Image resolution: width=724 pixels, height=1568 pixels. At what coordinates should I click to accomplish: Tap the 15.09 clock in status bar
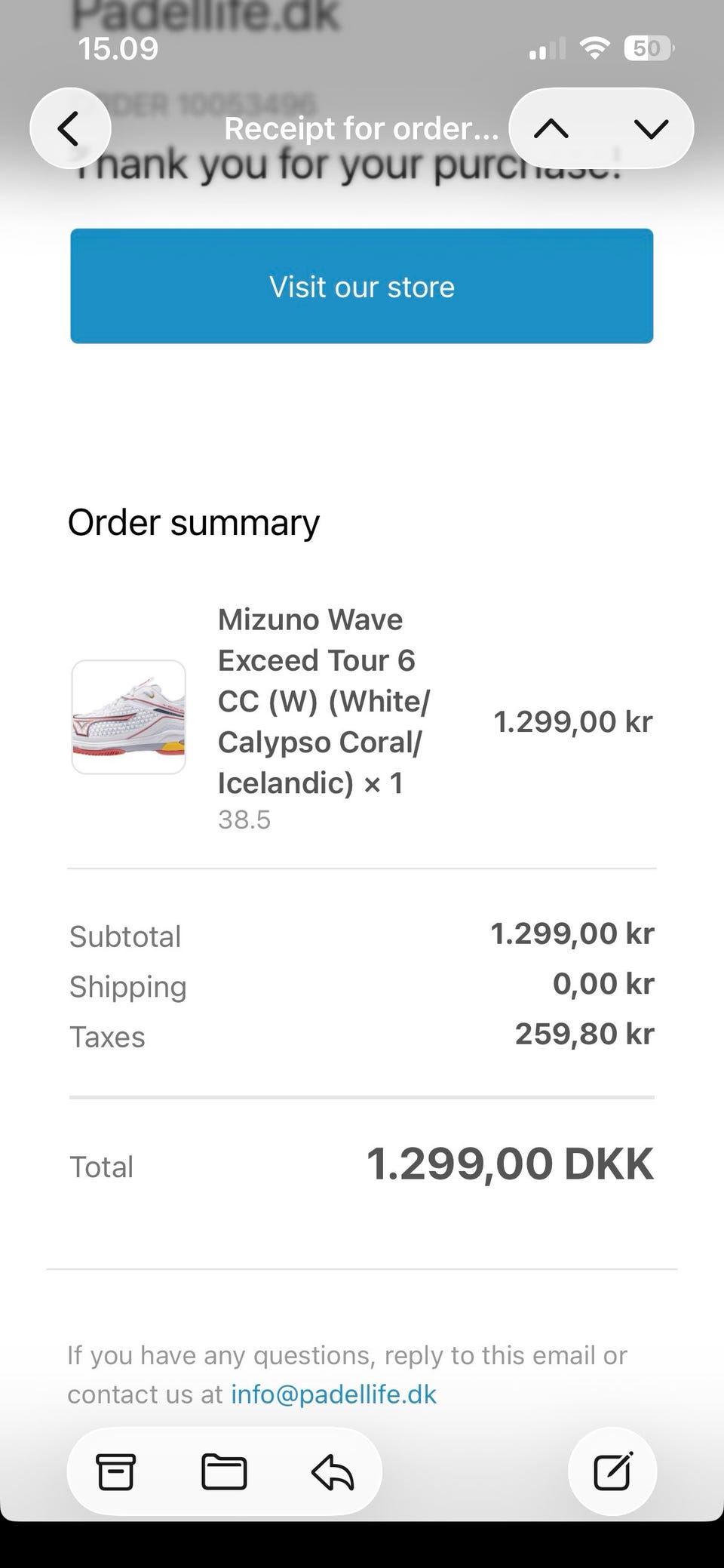click(x=118, y=49)
